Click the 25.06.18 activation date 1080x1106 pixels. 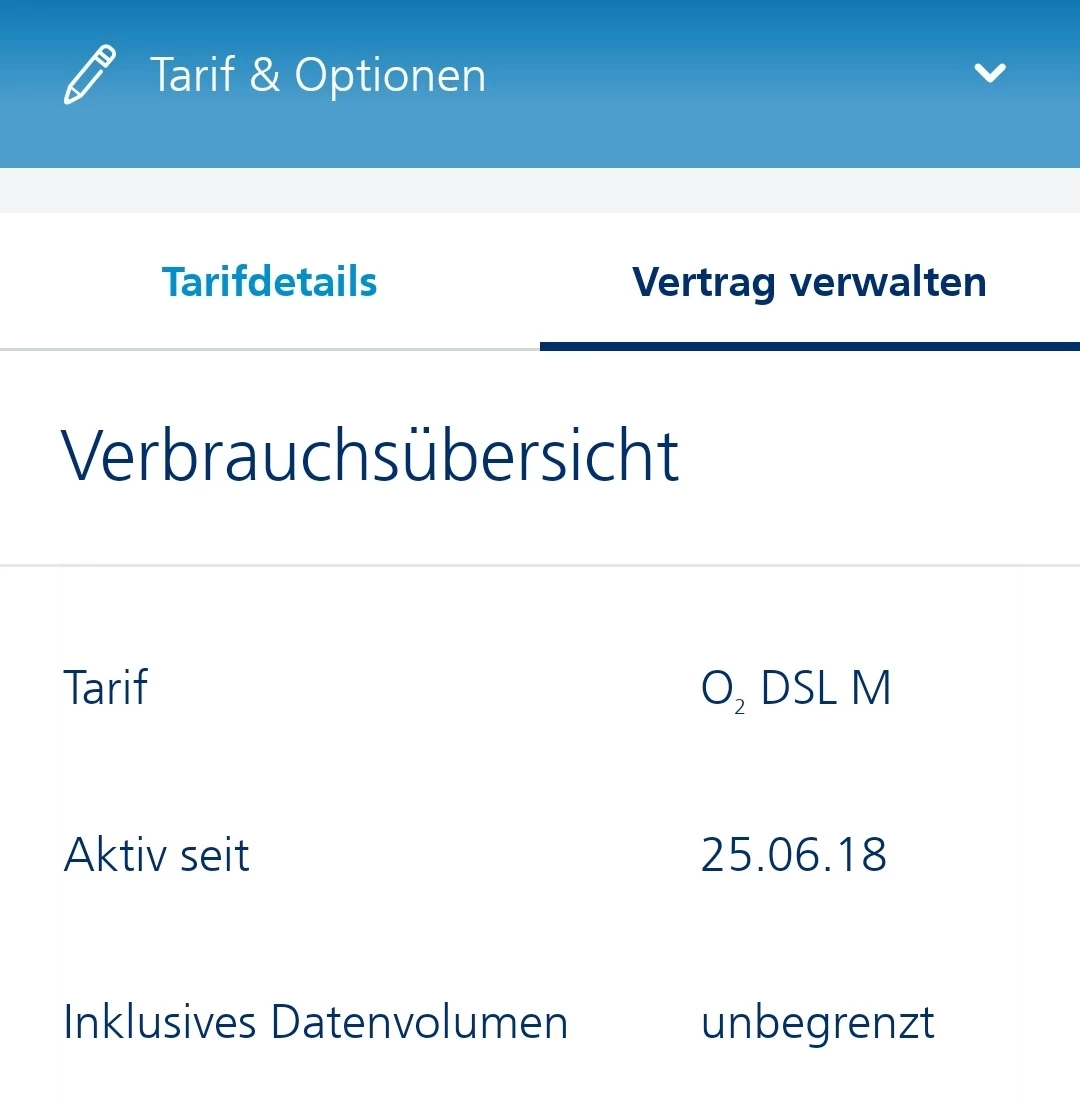(x=794, y=855)
